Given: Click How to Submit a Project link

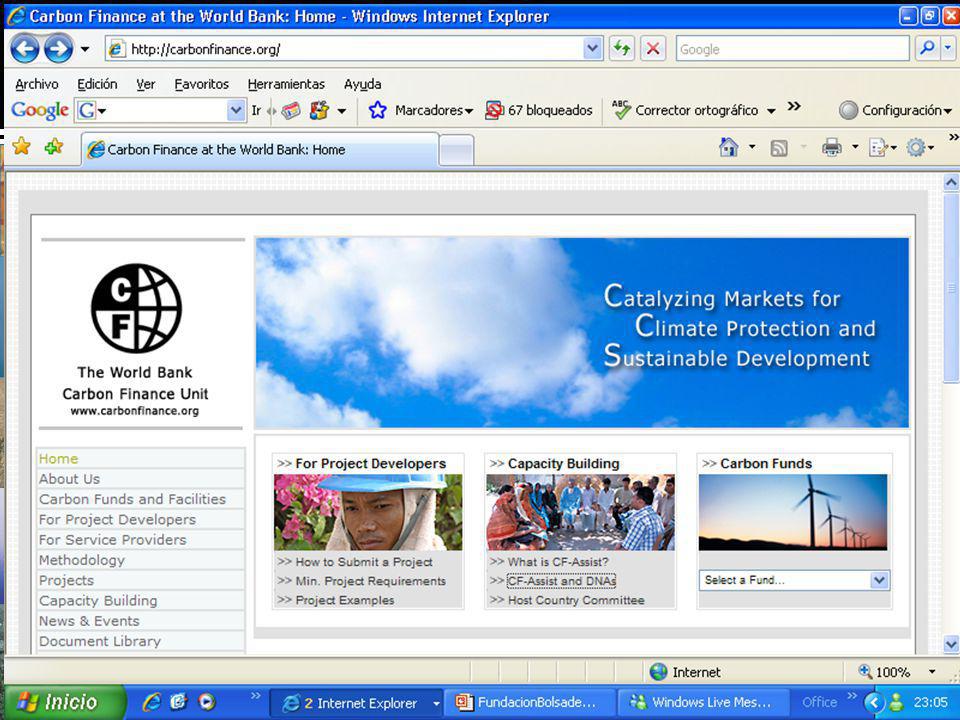Looking at the screenshot, I should click(x=364, y=561).
